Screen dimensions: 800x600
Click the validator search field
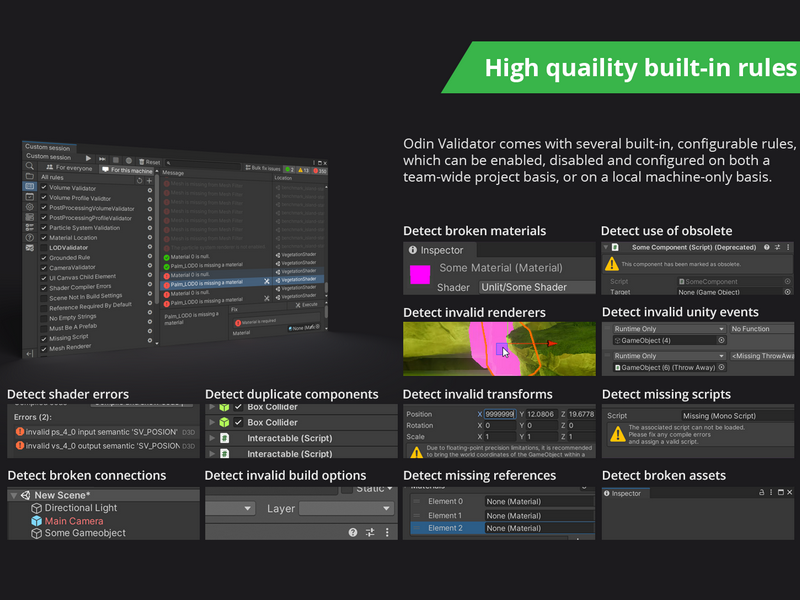tap(202, 165)
